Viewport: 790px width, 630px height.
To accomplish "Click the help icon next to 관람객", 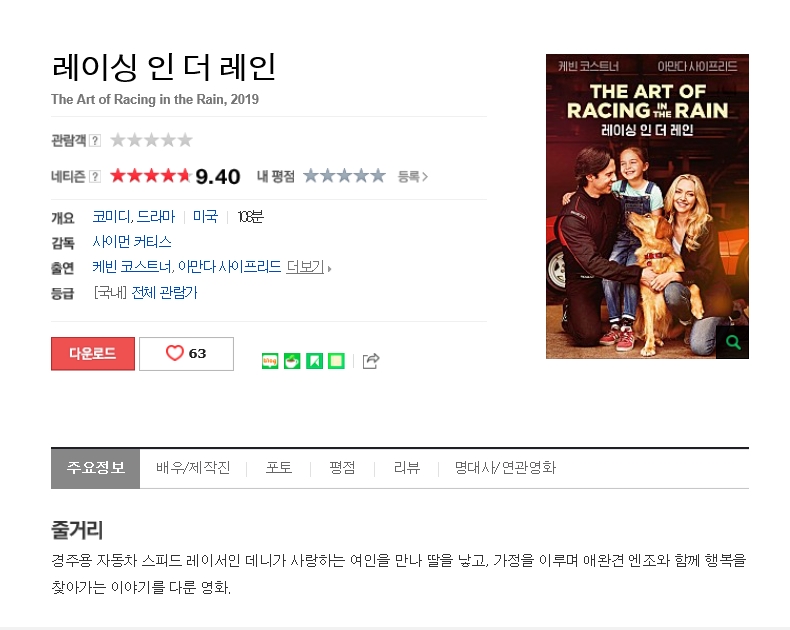I will coord(95,141).
